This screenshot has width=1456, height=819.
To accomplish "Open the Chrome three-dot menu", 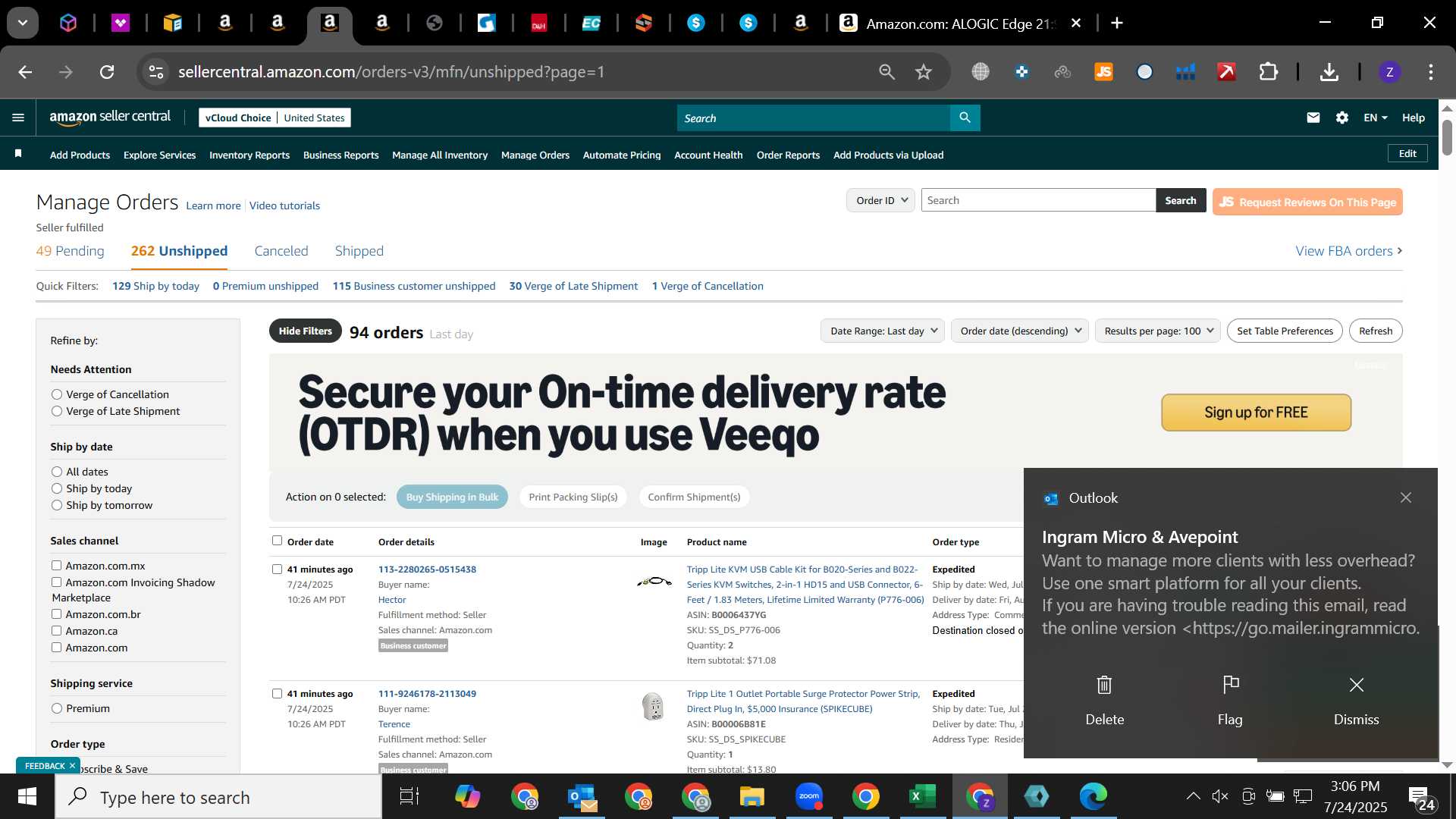I will pyautogui.click(x=1430, y=72).
